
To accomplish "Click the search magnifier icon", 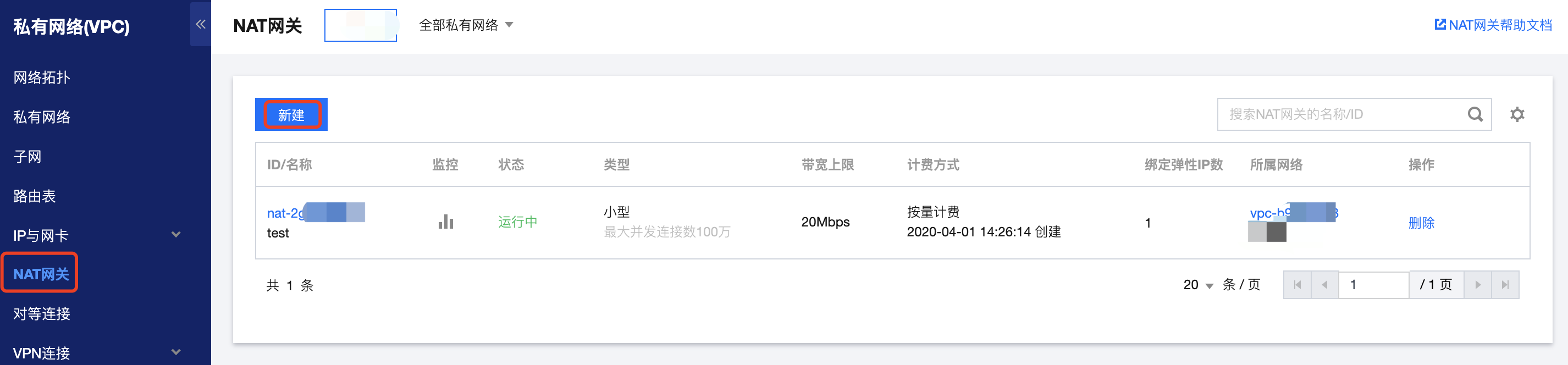I will [1475, 114].
